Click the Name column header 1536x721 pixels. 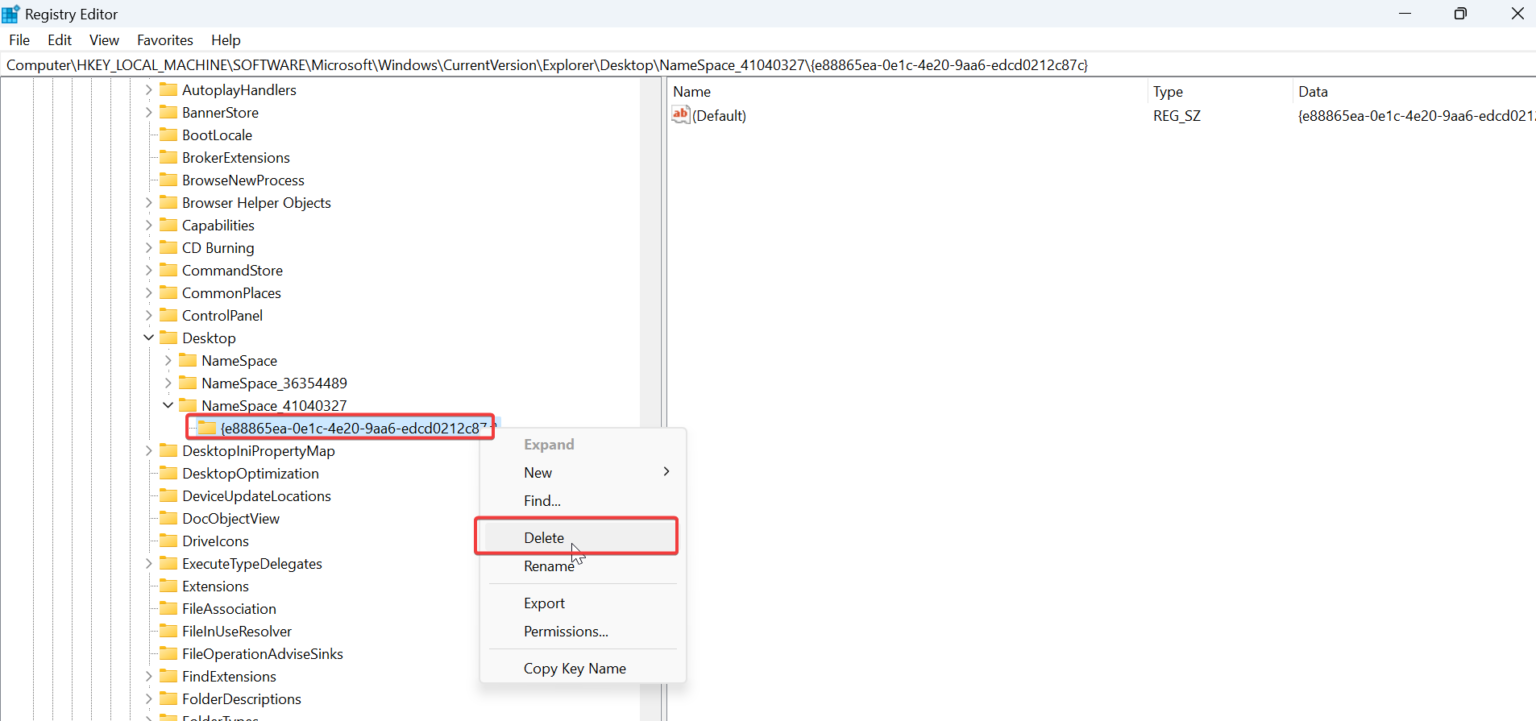click(690, 91)
